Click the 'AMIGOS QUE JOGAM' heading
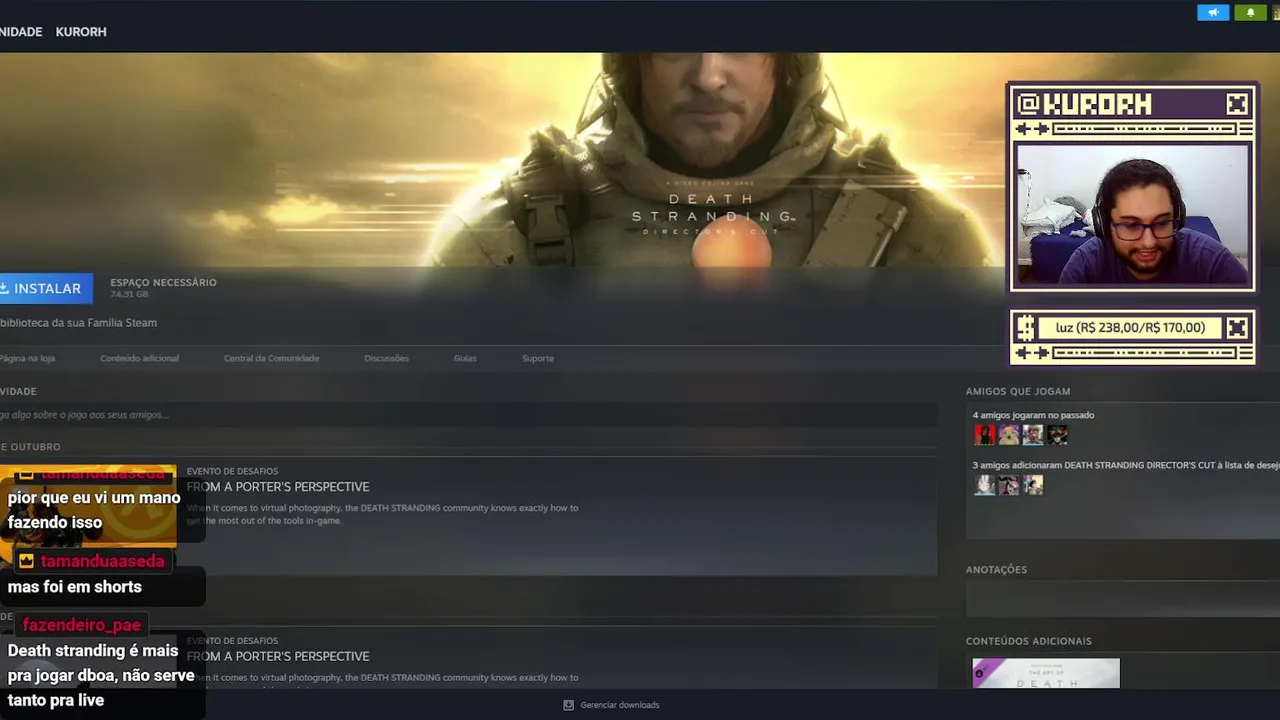 [x=1018, y=391]
